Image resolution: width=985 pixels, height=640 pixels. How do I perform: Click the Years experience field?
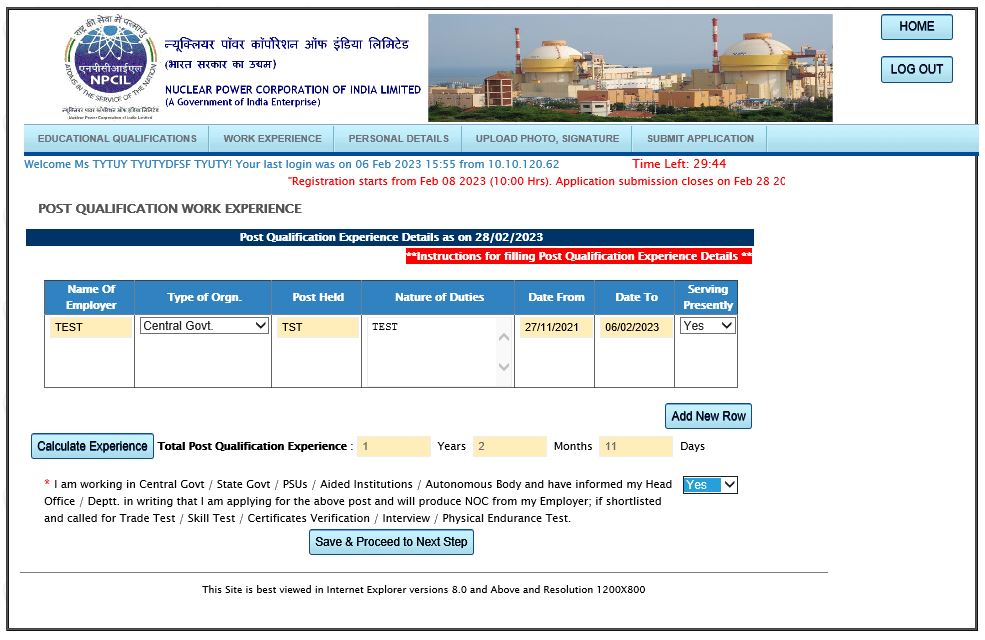393,447
